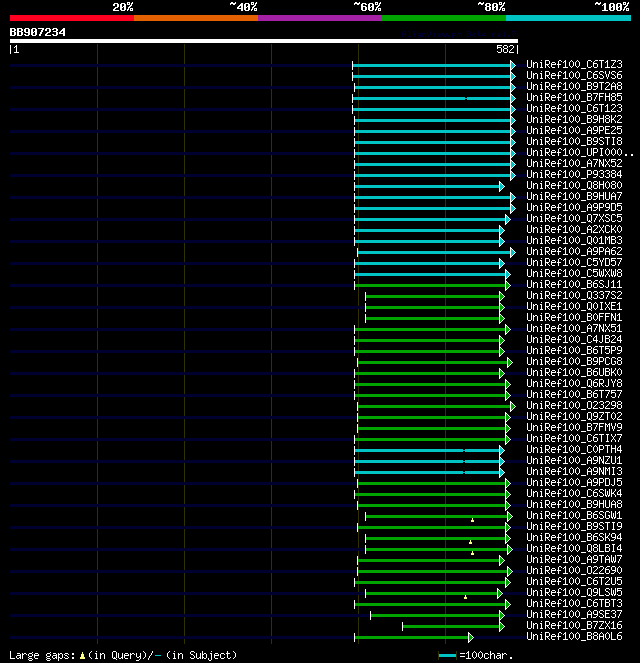Click green alignment bar for UniRef100_B6SJ11
Screen dimensions: 640x663
point(430,285)
